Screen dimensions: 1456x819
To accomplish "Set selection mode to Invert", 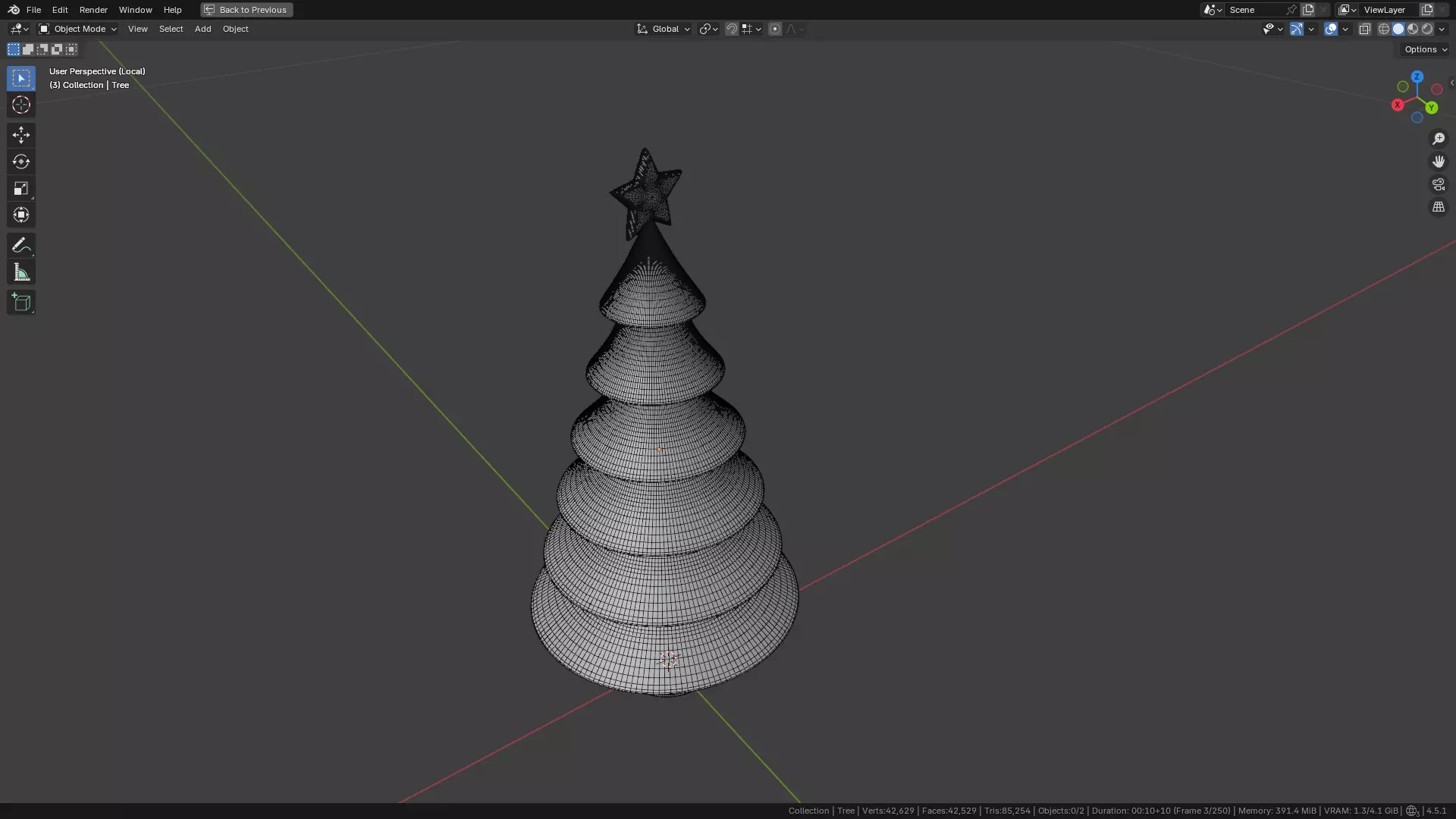I will pos(57,49).
